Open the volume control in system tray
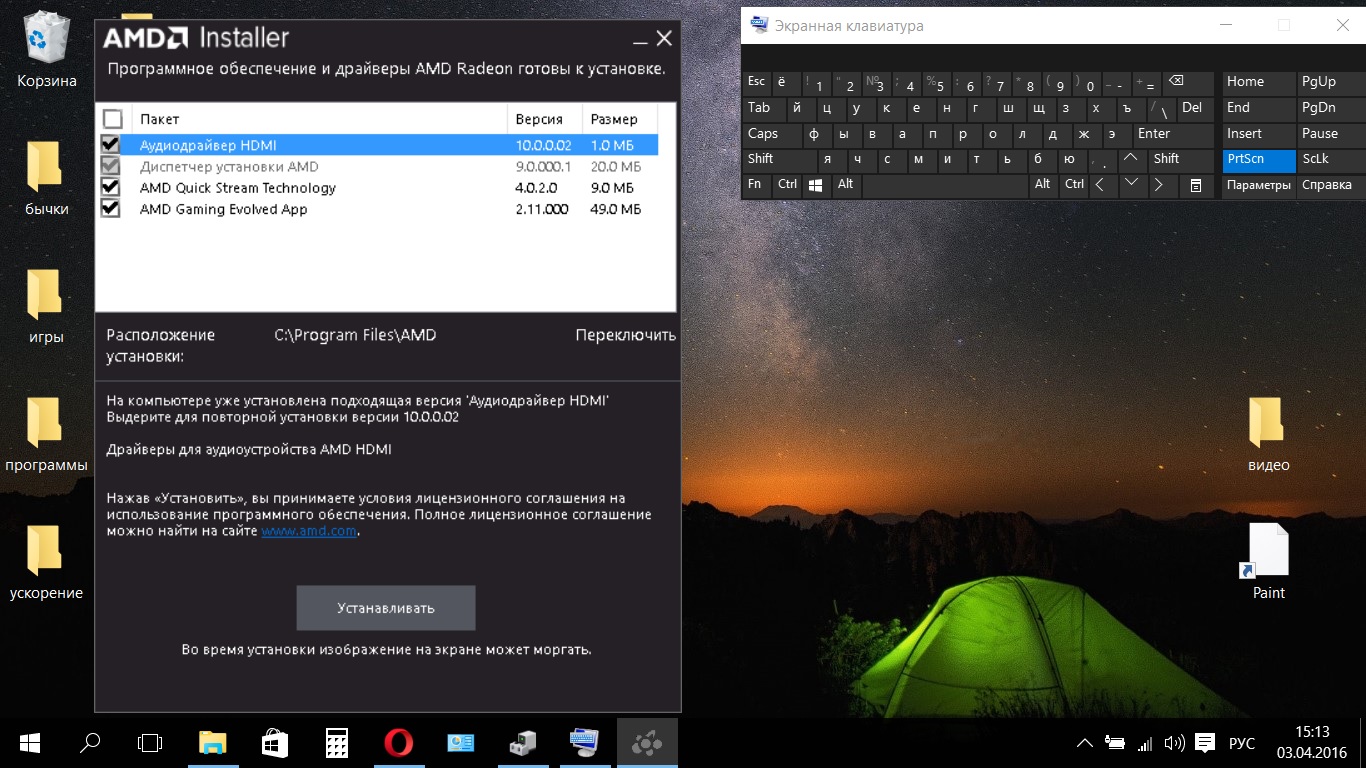 1175,743
